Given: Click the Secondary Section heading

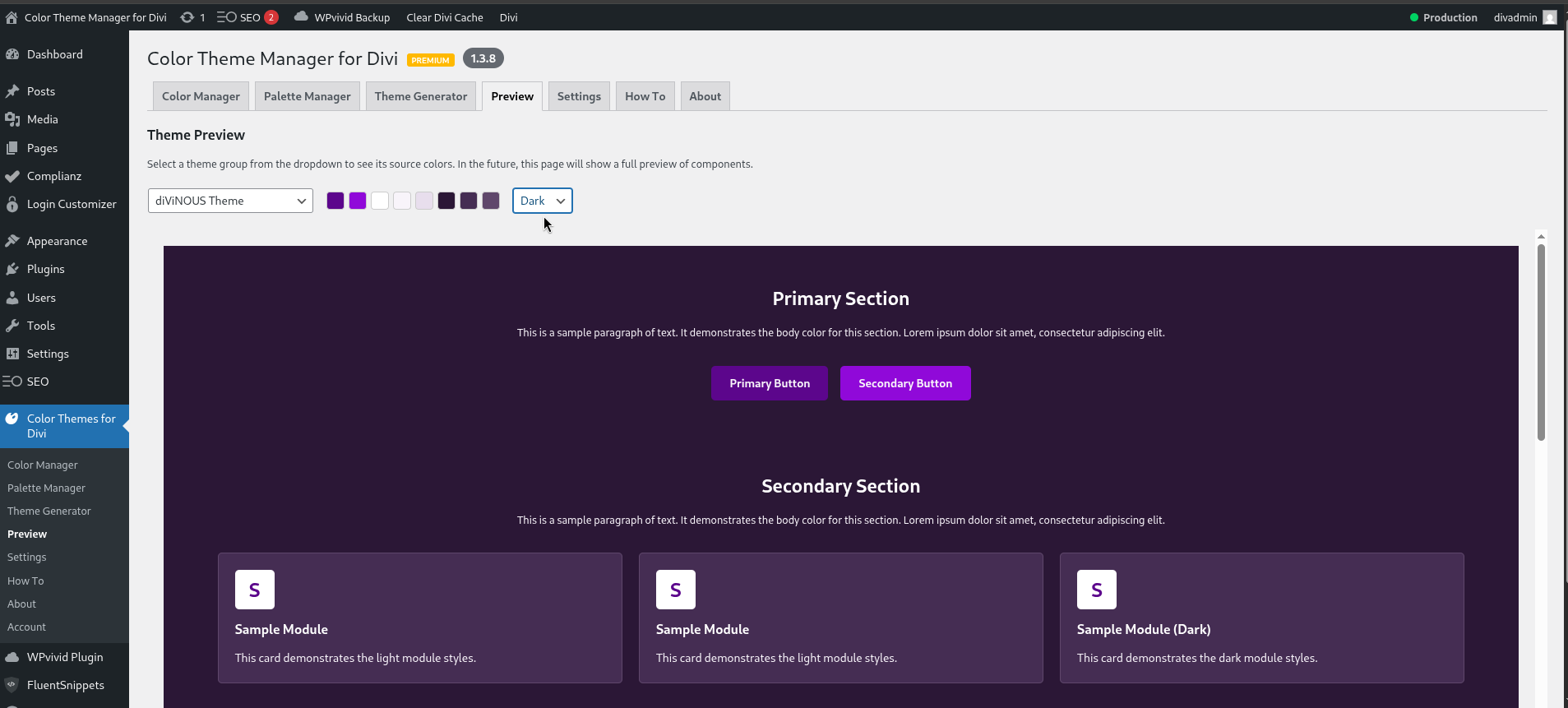Looking at the screenshot, I should tap(840, 486).
